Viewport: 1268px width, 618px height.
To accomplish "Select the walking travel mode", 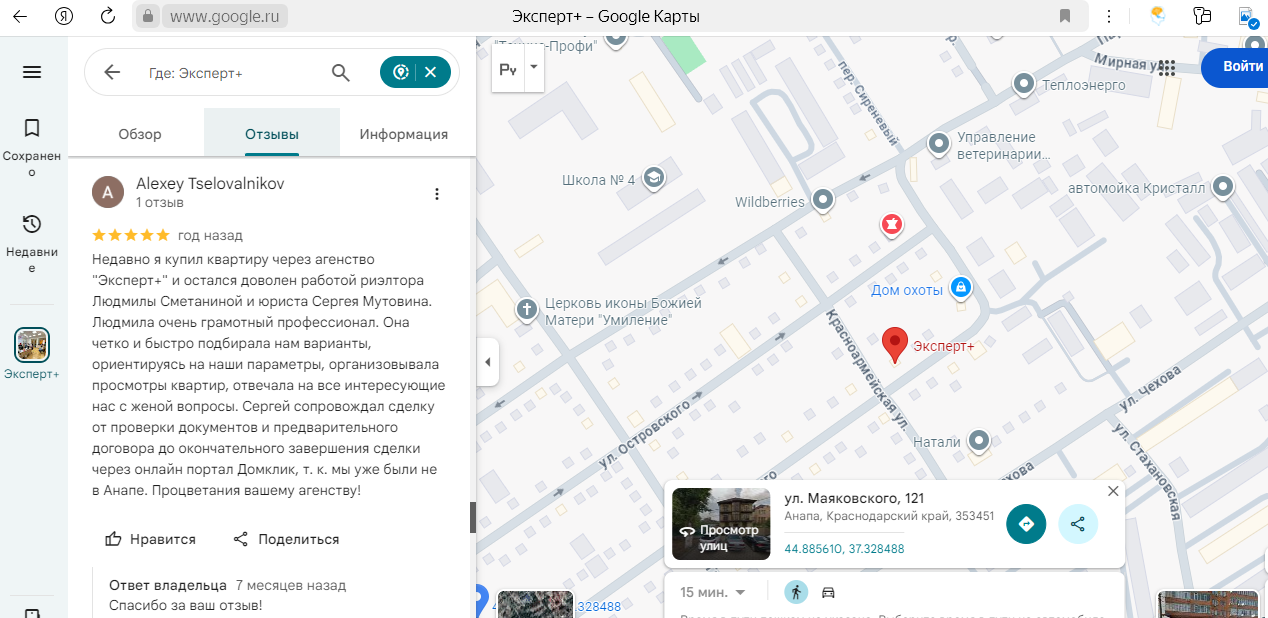I will [x=796, y=592].
